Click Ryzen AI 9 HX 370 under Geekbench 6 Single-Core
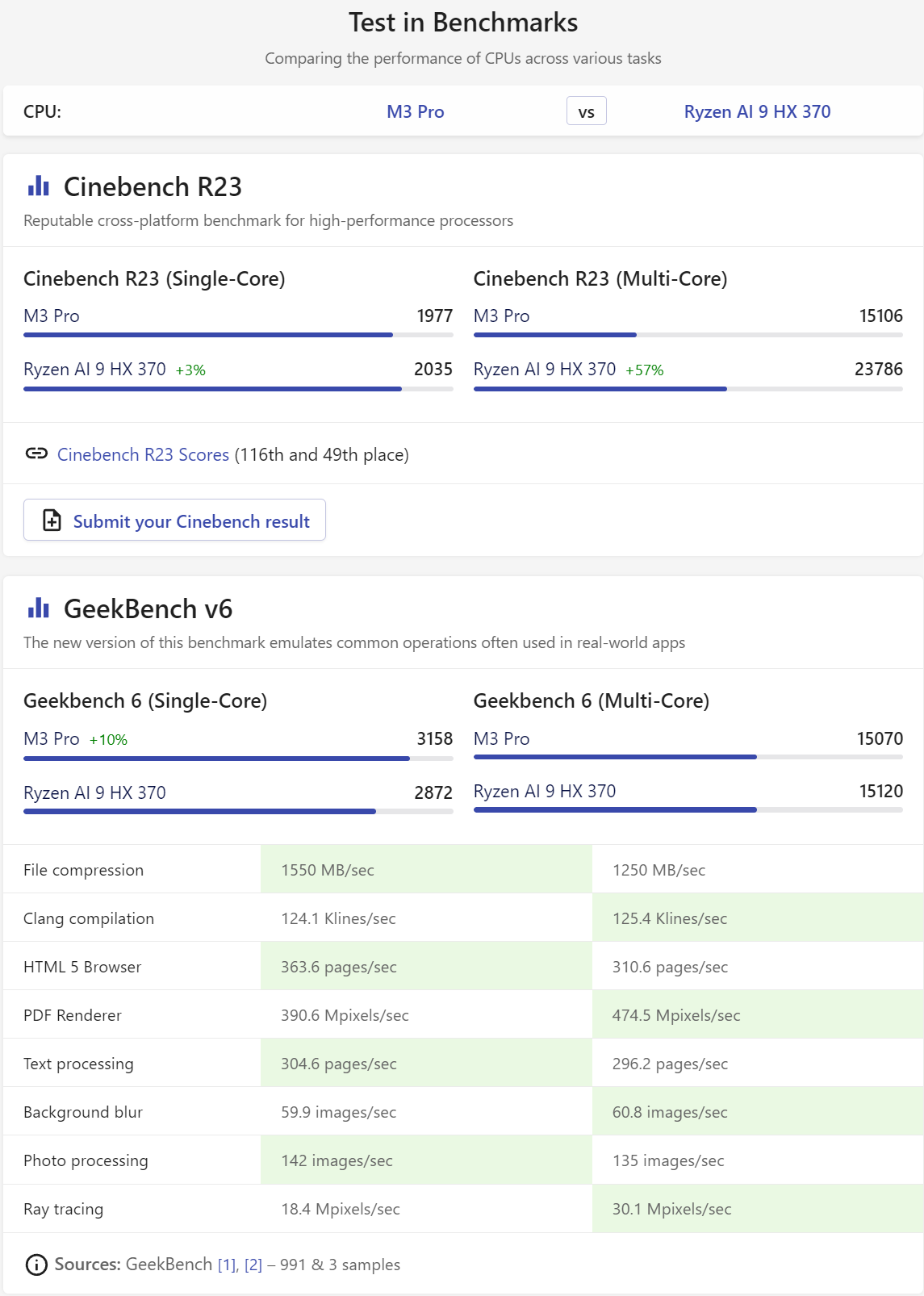This screenshot has width=924, height=1296. [94, 792]
